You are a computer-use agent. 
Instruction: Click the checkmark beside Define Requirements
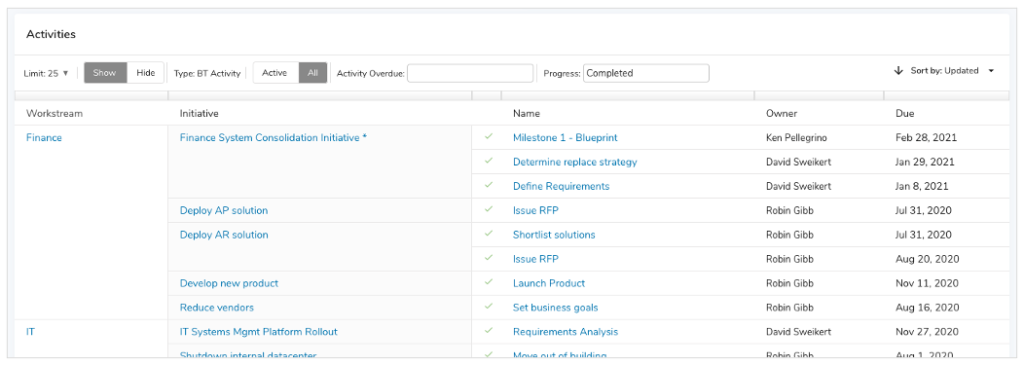pyautogui.click(x=488, y=186)
